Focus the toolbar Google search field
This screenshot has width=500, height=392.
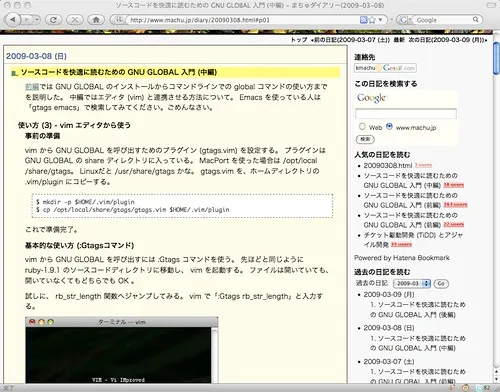[442, 20]
